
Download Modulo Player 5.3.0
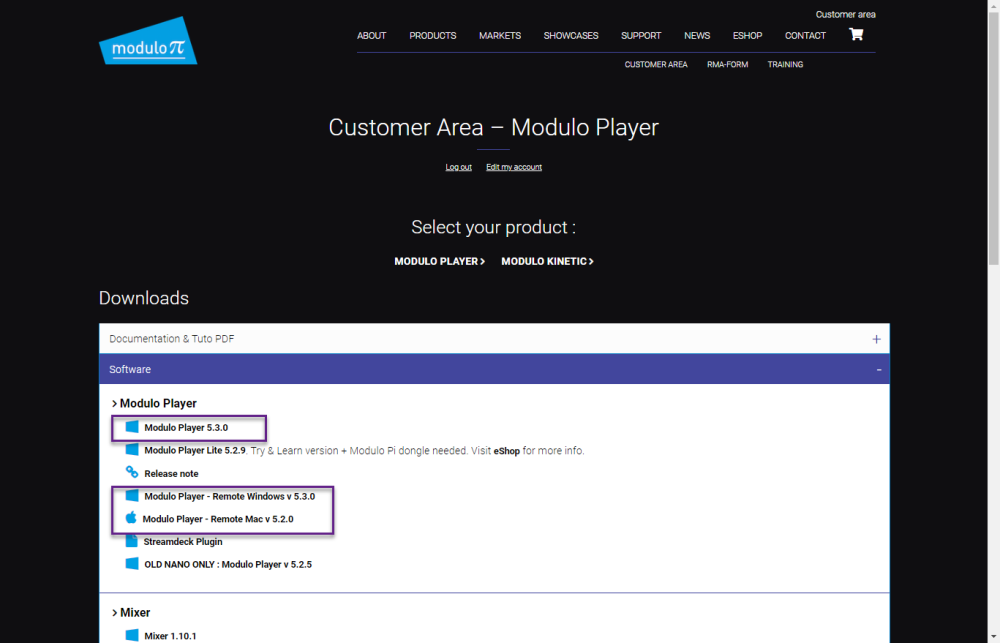point(186,427)
